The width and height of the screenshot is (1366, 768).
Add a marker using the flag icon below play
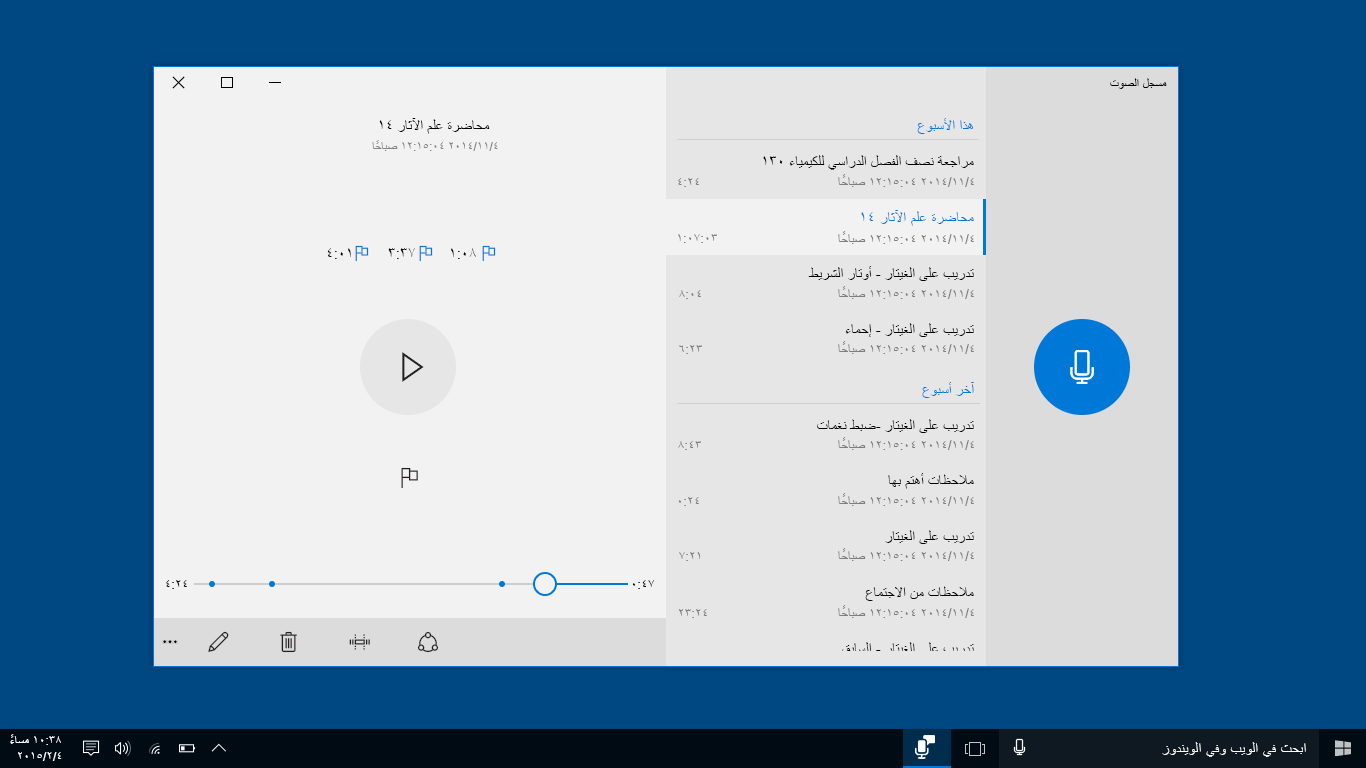[x=408, y=478]
